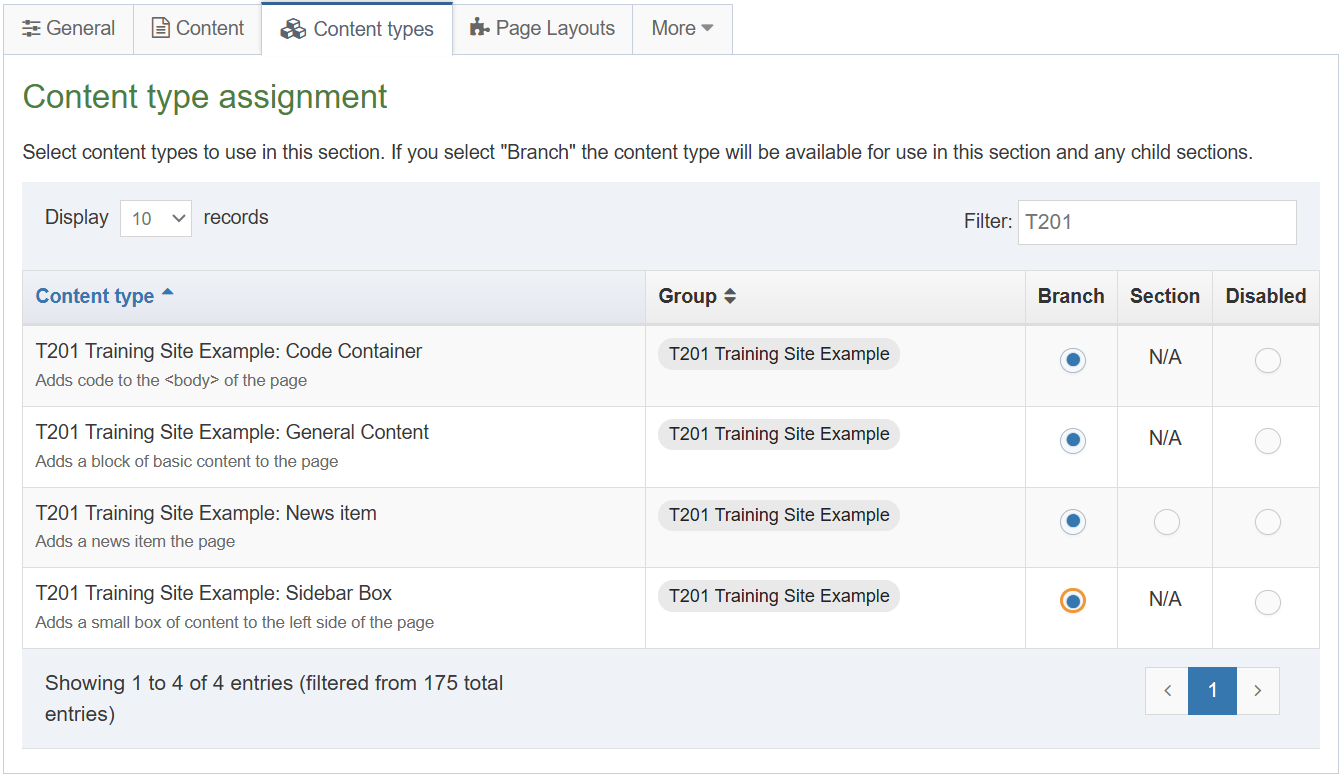1342x777 pixels.
Task: Open the Display records dropdown
Action: click(155, 217)
